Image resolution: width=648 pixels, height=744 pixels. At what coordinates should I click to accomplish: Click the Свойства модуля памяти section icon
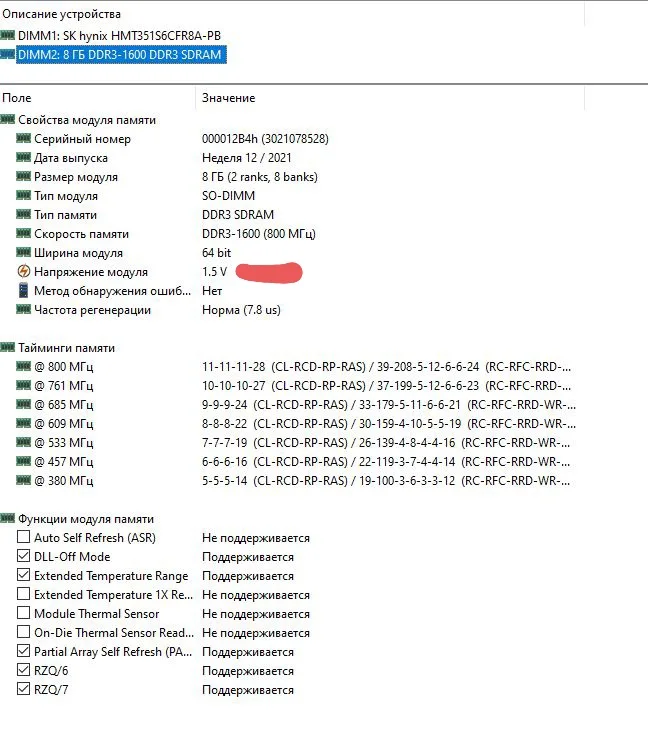tap(8, 120)
